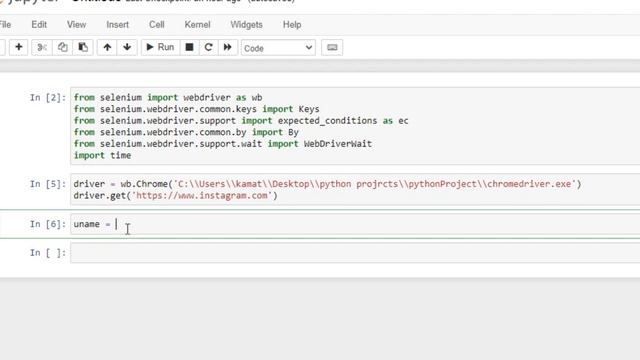Interrupt the kernel stop icon

pos(189,47)
